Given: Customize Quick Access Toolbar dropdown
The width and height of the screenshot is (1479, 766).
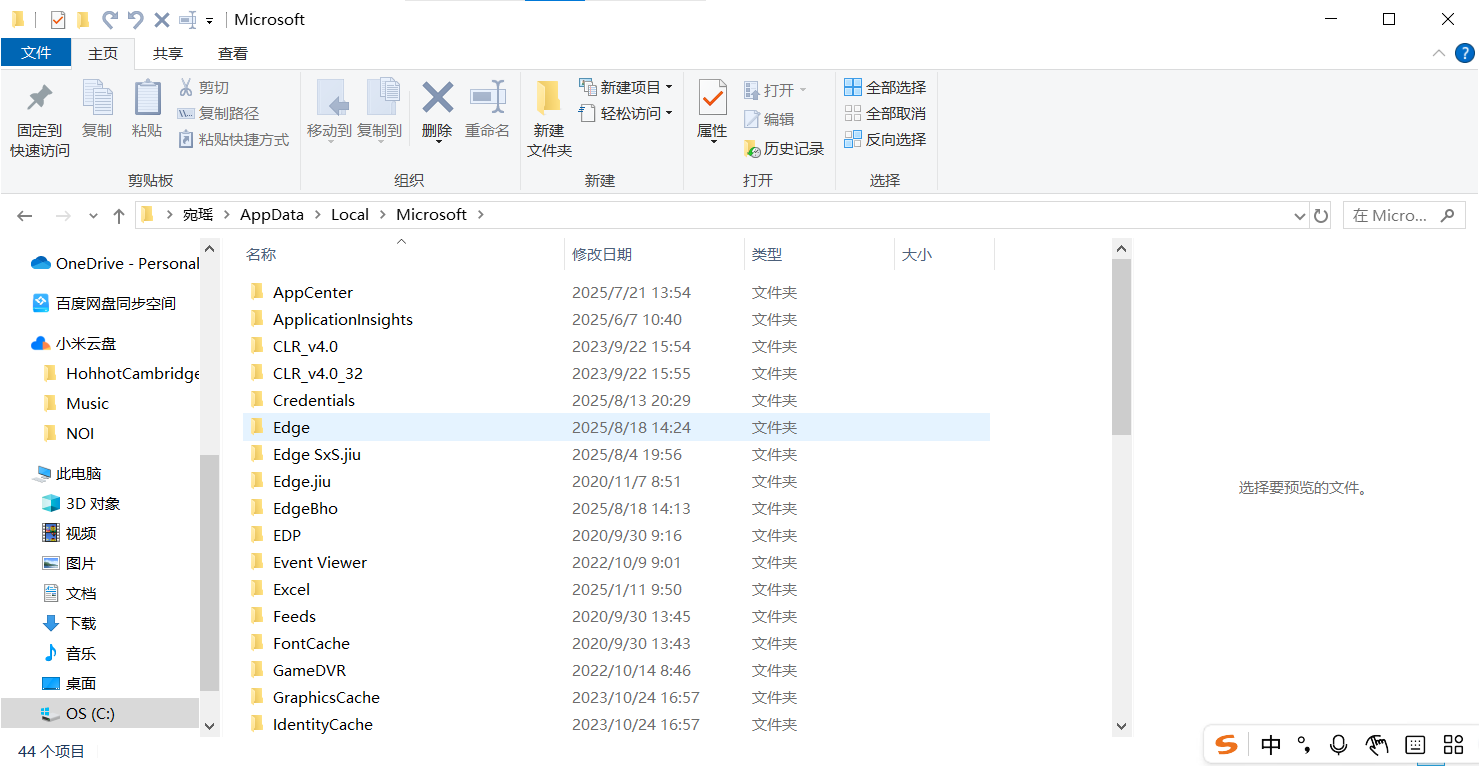Looking at the screenshot, I should (209, 20).
